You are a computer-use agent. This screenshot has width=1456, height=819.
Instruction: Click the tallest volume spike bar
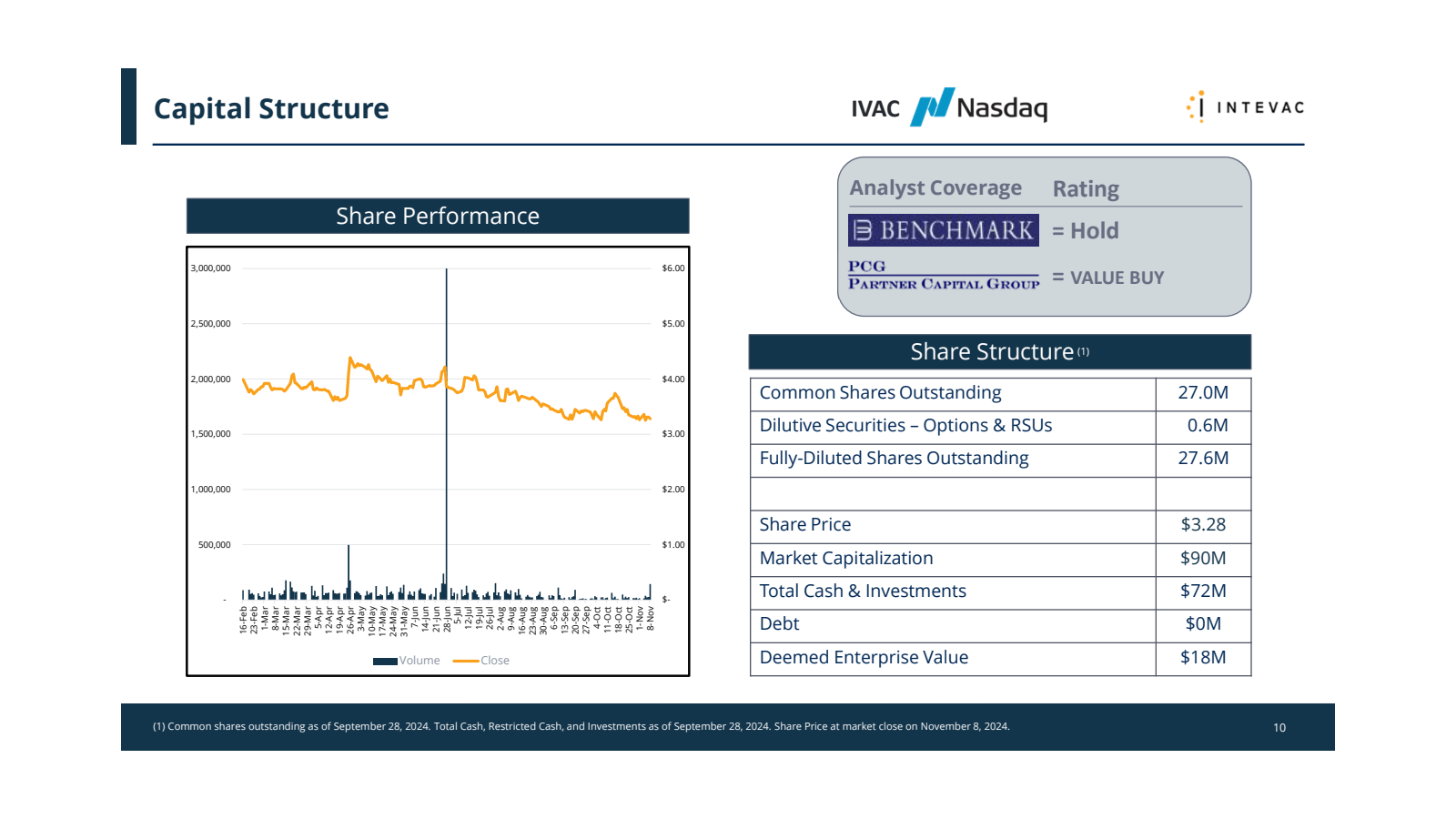click(446, 434)
